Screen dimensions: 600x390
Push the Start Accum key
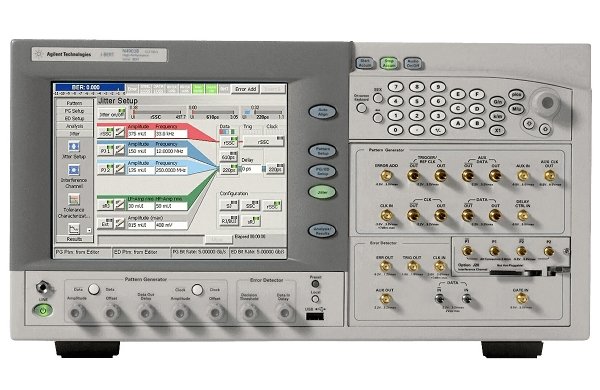(x=365, y=63)
